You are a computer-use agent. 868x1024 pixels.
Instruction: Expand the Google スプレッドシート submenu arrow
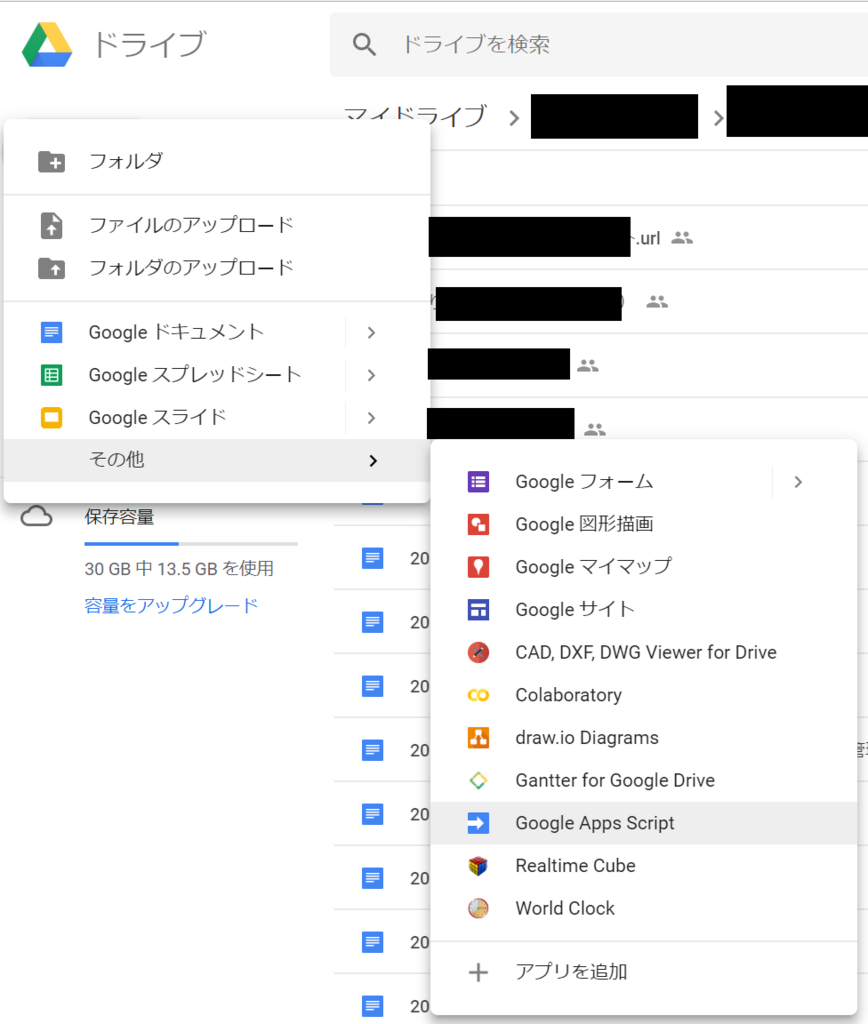(x=371, y=375)
